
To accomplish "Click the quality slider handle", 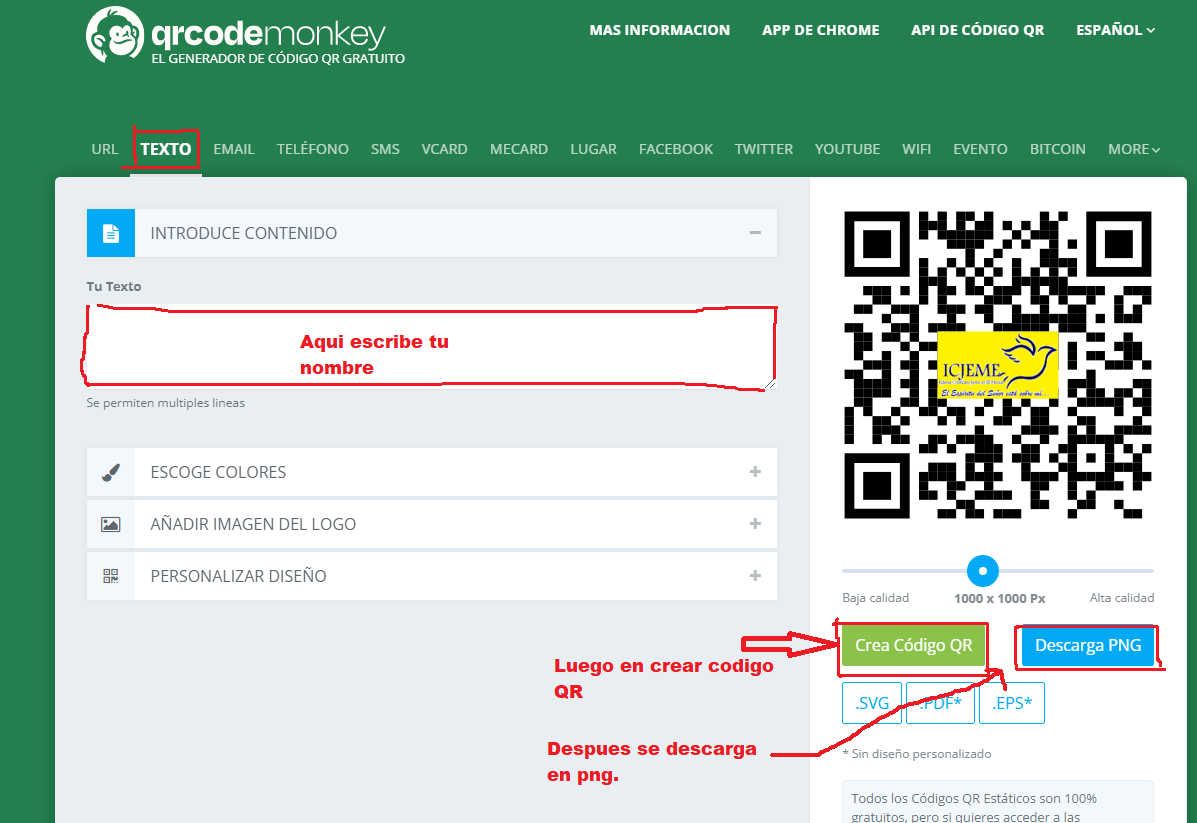I will point(982,570).
